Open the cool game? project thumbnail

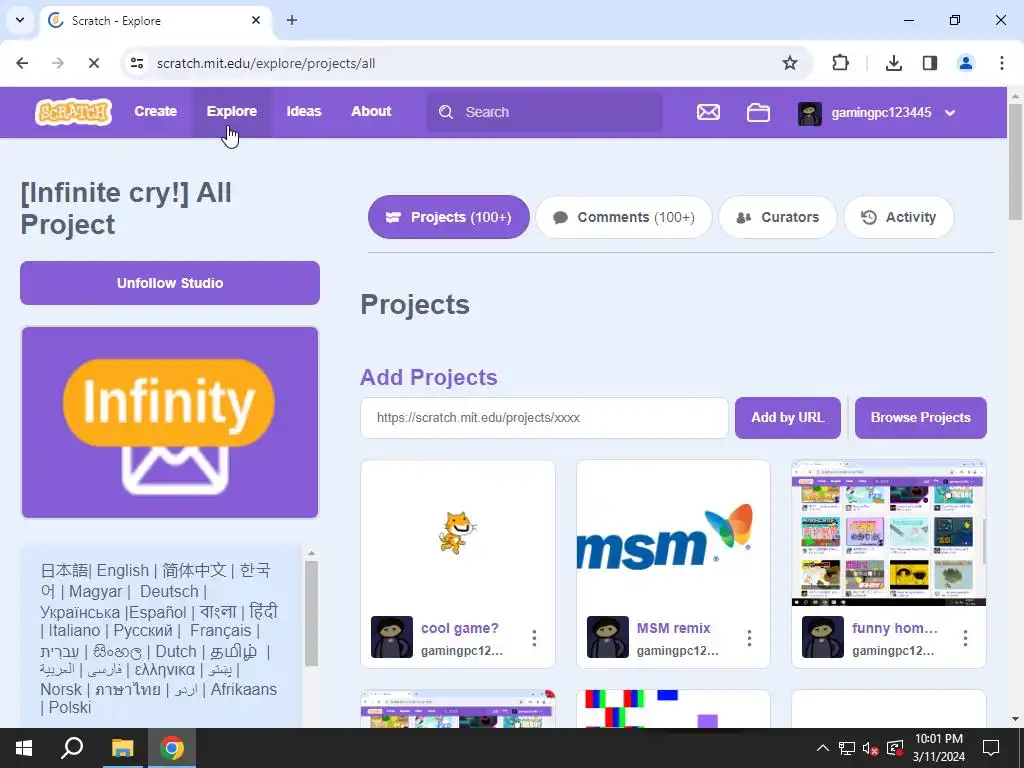click(x=458, y=534)
